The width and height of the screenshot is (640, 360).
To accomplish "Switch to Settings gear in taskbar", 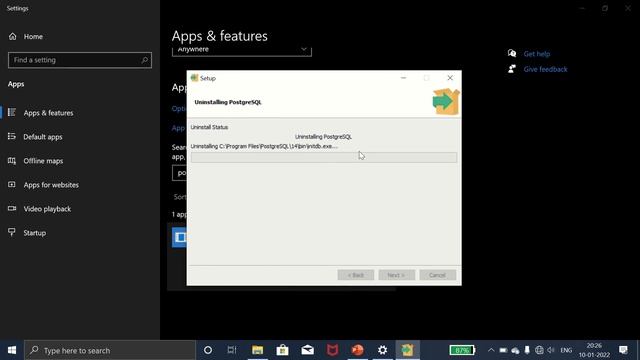I will coord(382,350).
